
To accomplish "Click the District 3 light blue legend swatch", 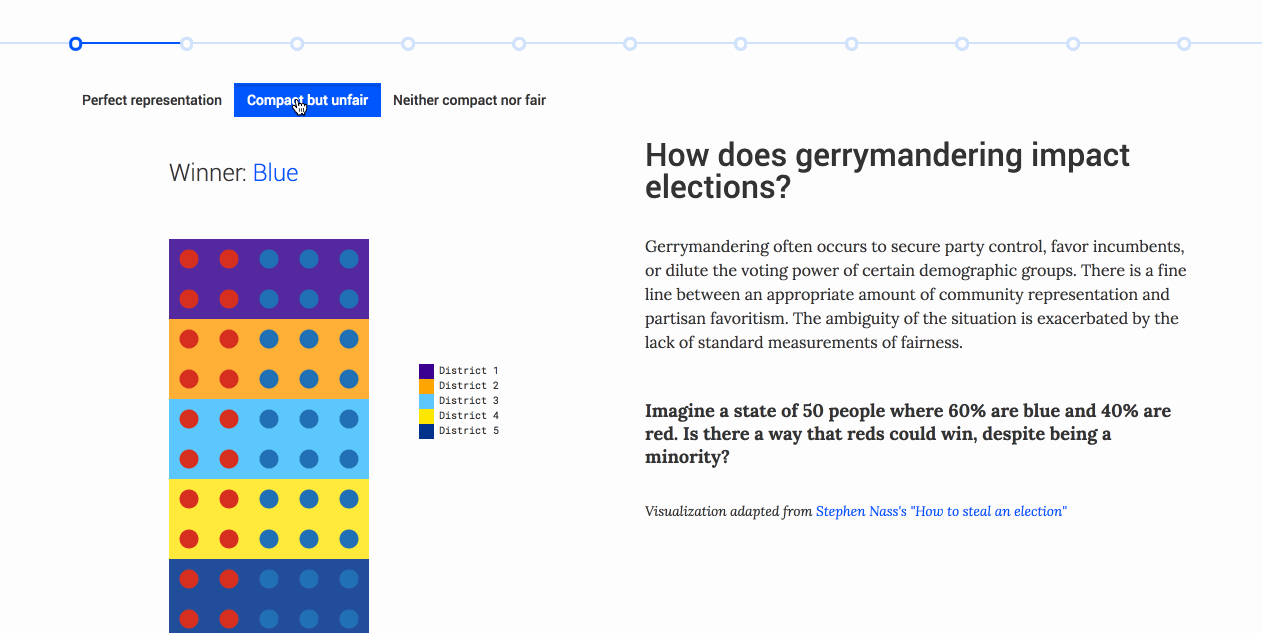I will [426, 401].
